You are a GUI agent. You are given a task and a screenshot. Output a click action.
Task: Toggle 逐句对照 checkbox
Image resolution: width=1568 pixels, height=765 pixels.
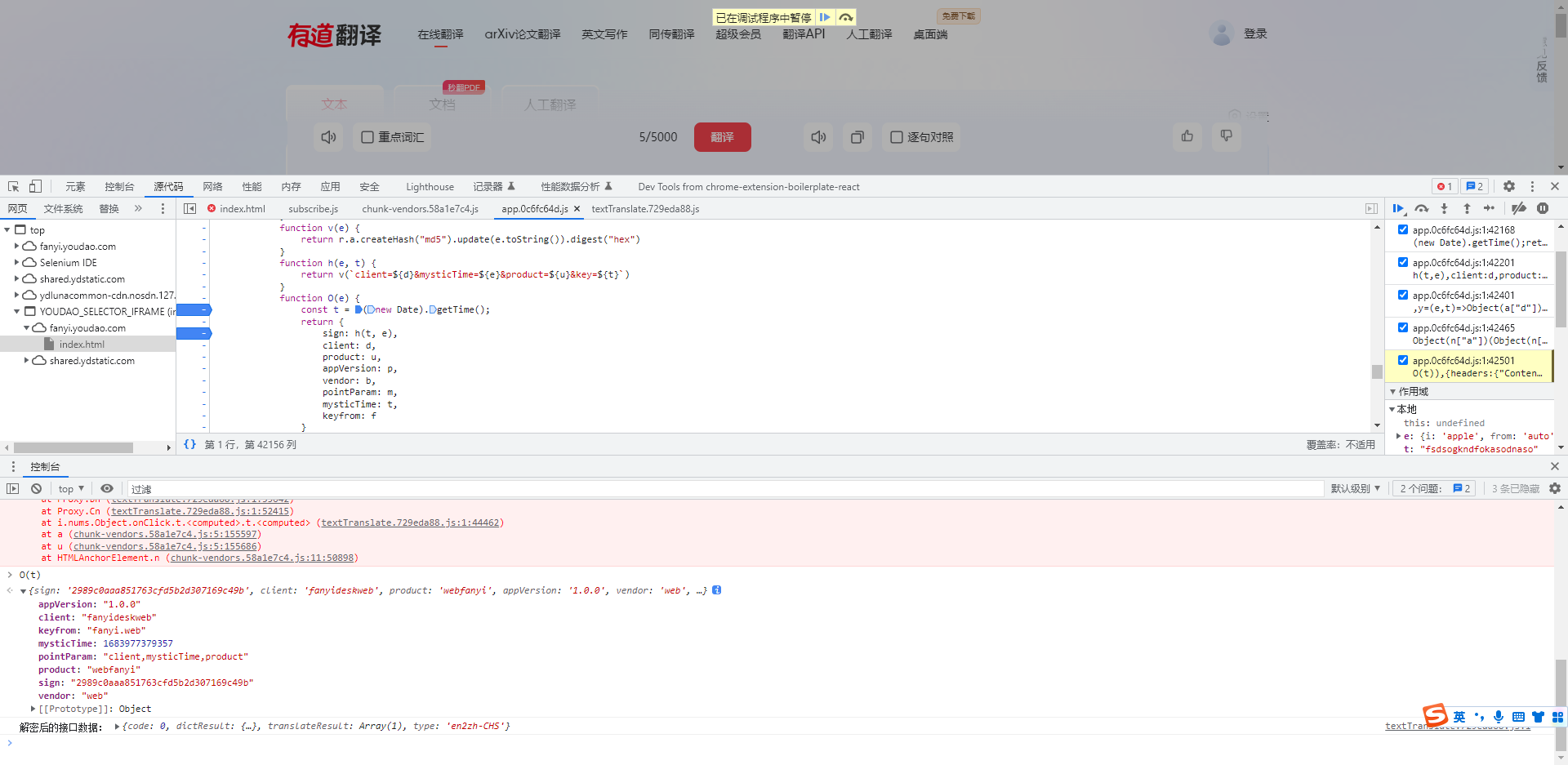(897, 137)
